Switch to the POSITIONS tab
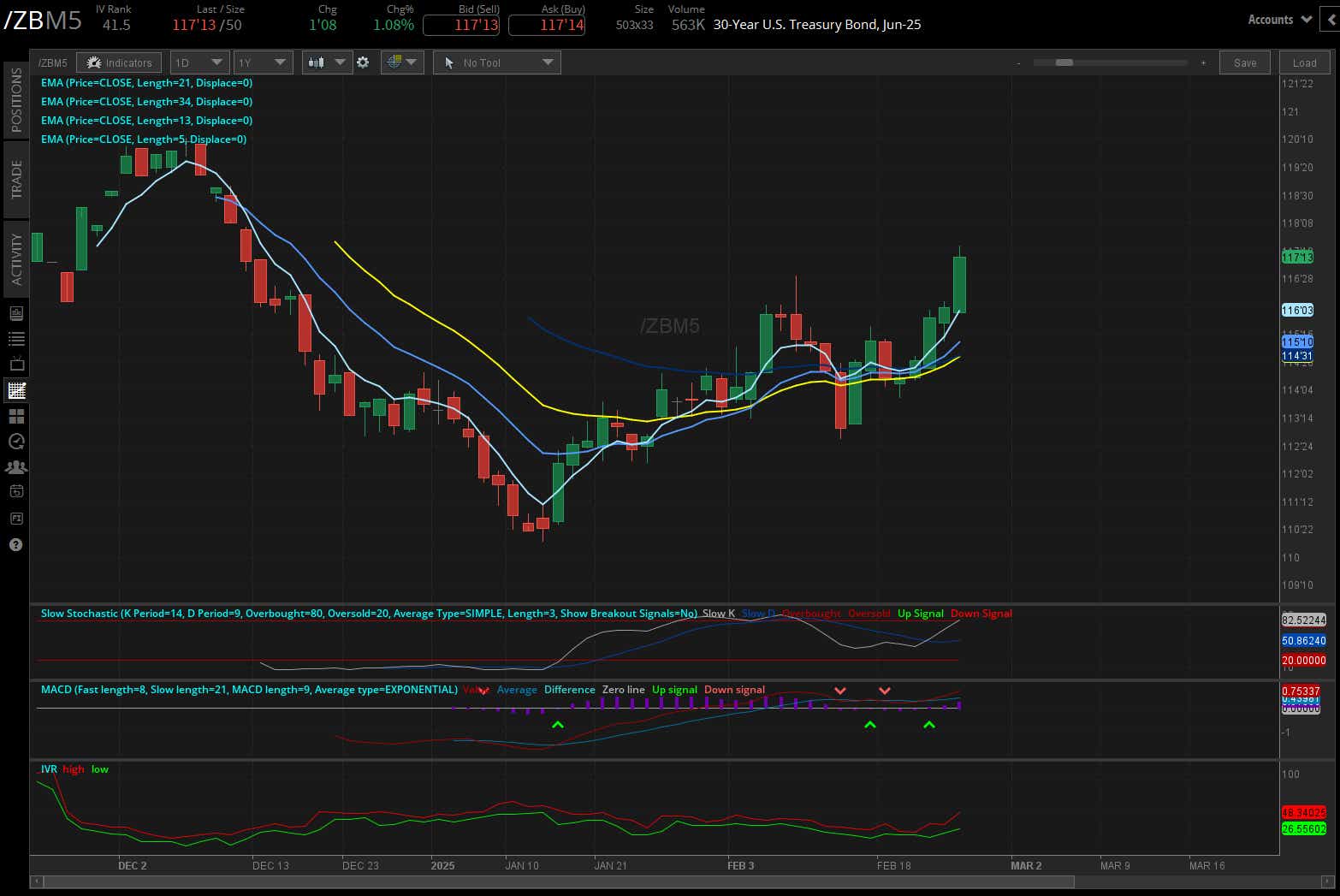The image size is (1340, 896). coord(16,100)
